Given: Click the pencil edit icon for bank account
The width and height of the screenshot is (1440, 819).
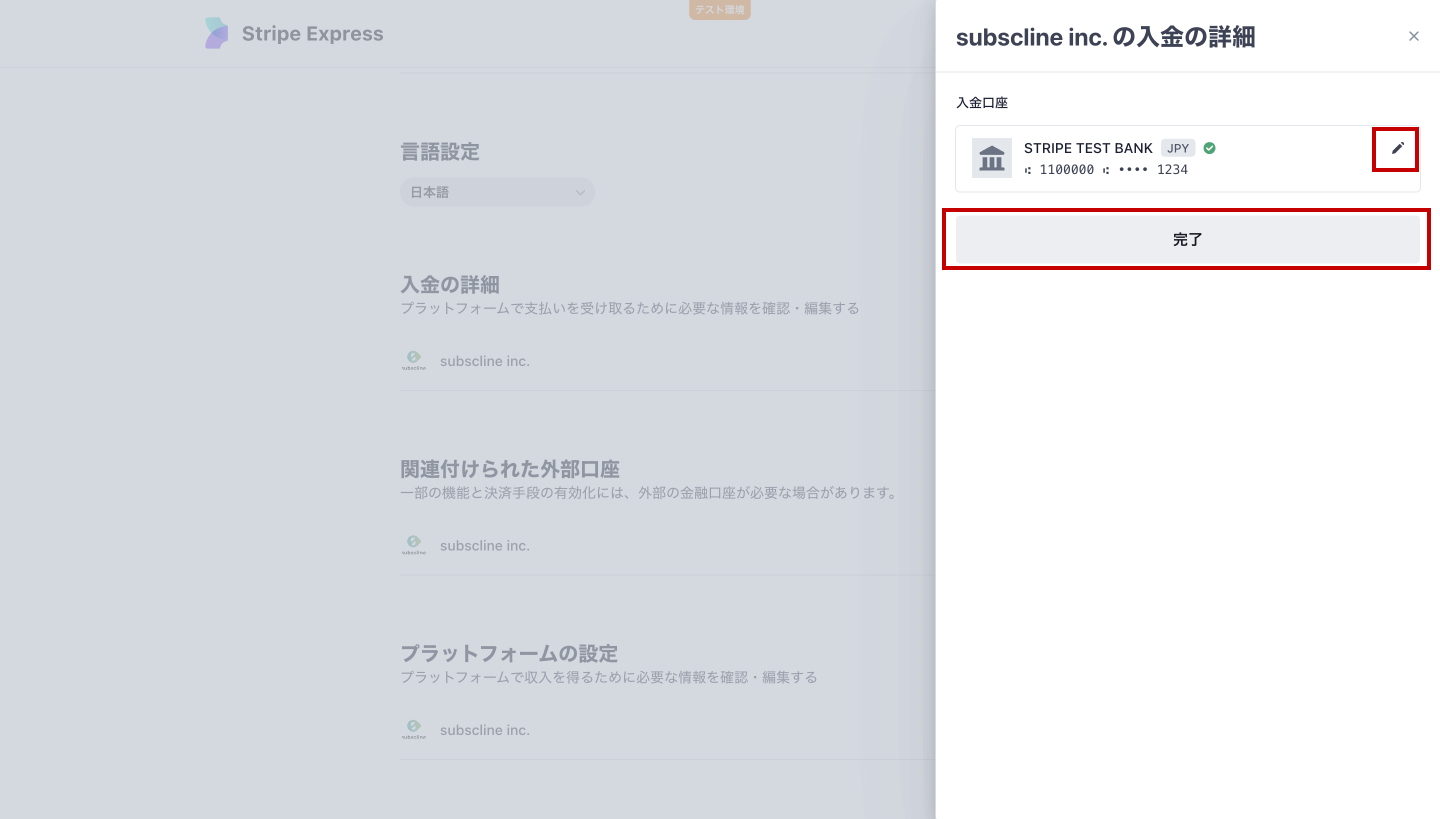Looking at the screenshot, I should 1398,148.
